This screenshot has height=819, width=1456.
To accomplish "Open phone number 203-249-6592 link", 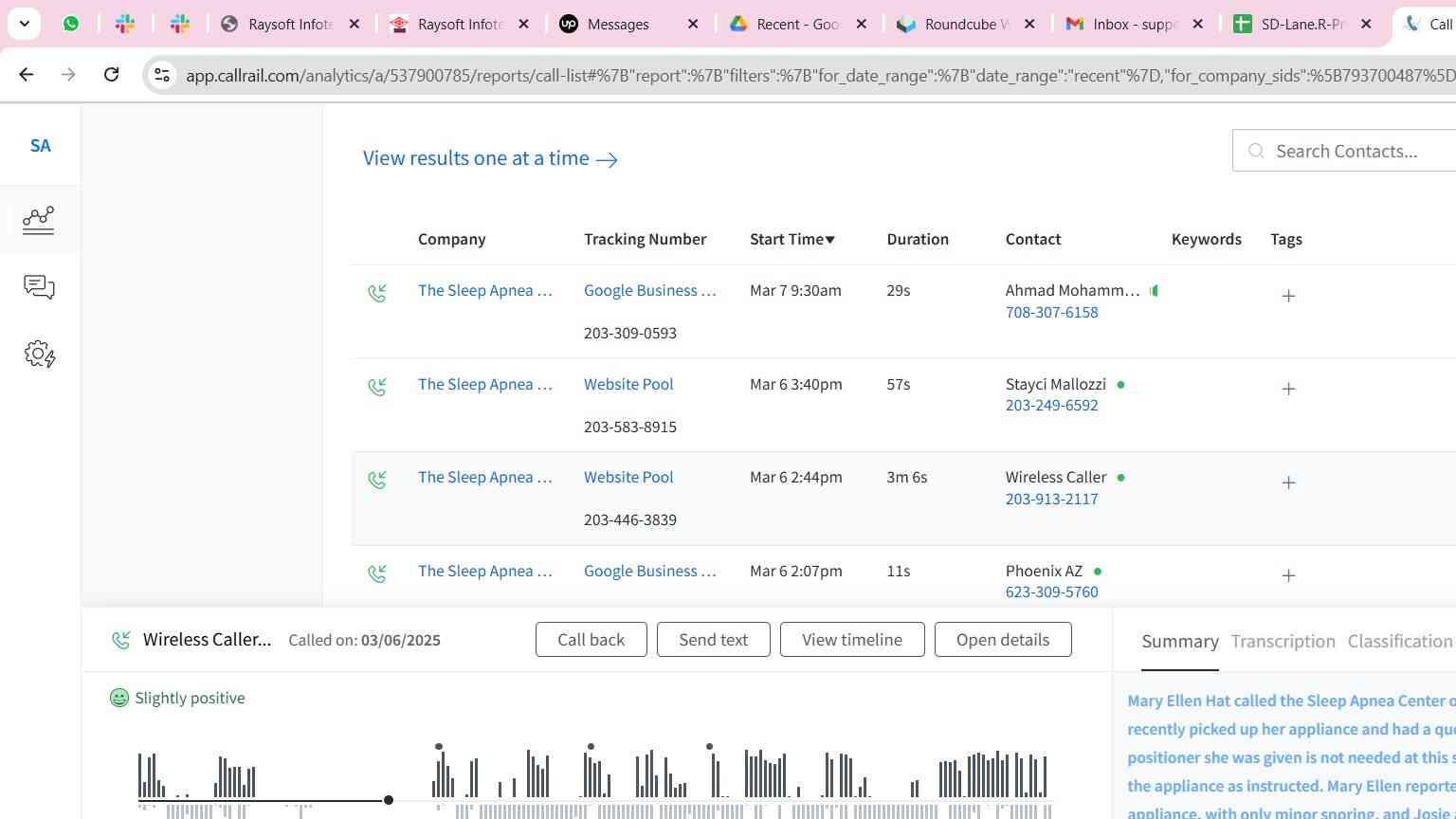I will [x=1052, y=405].
